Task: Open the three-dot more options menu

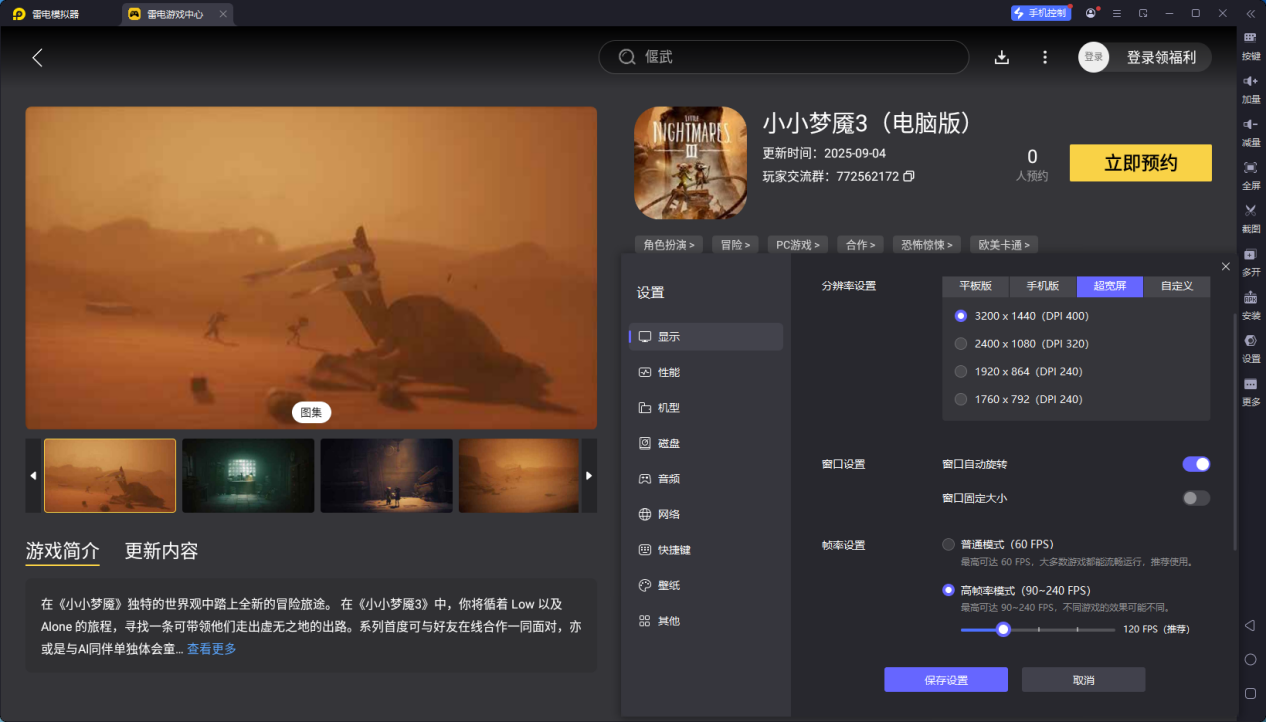Action: tap(1045, 57)
